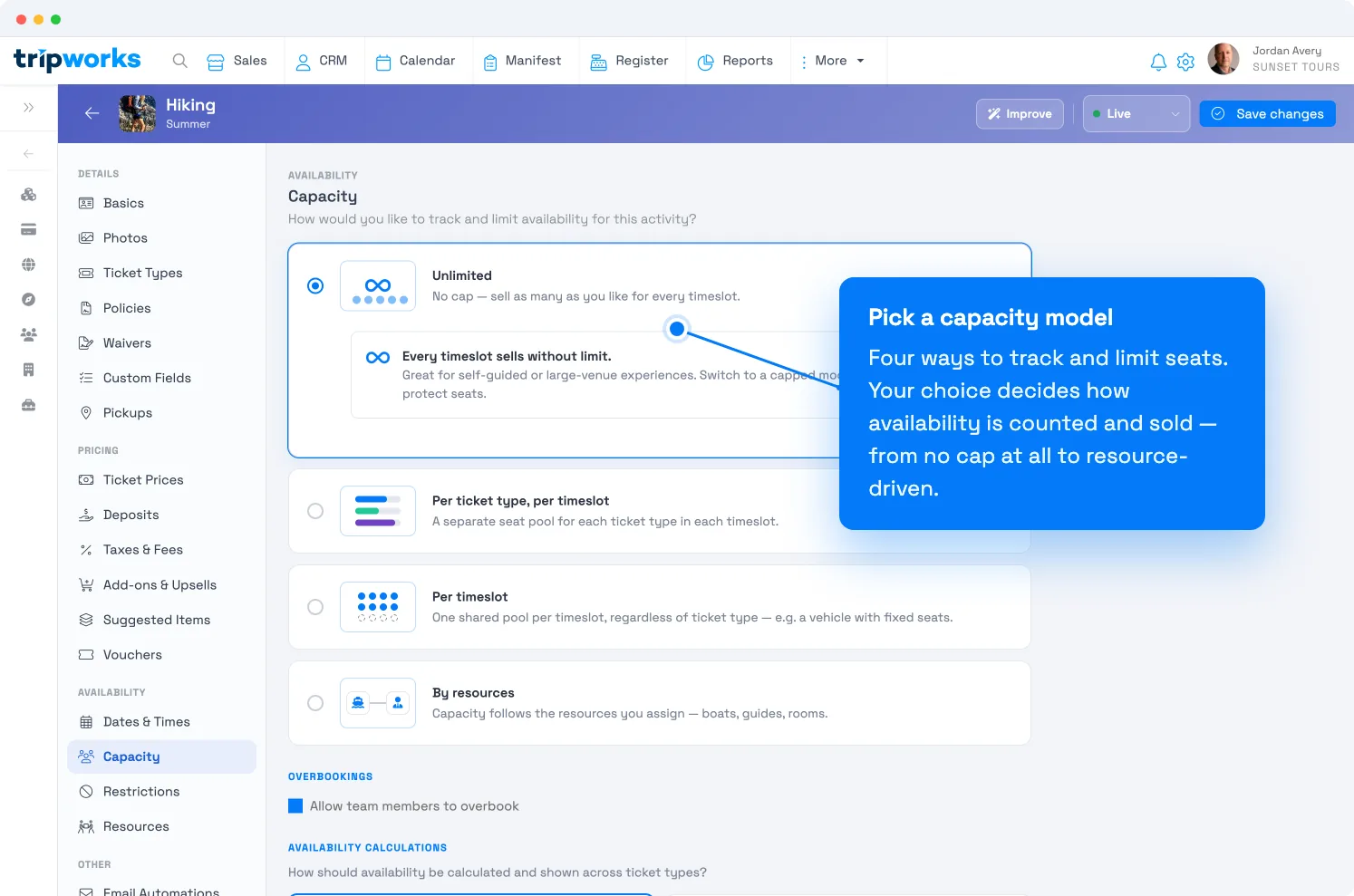Open the cubes icon in left rail
Screen dimensions: 1354x896
click(29, 195)
